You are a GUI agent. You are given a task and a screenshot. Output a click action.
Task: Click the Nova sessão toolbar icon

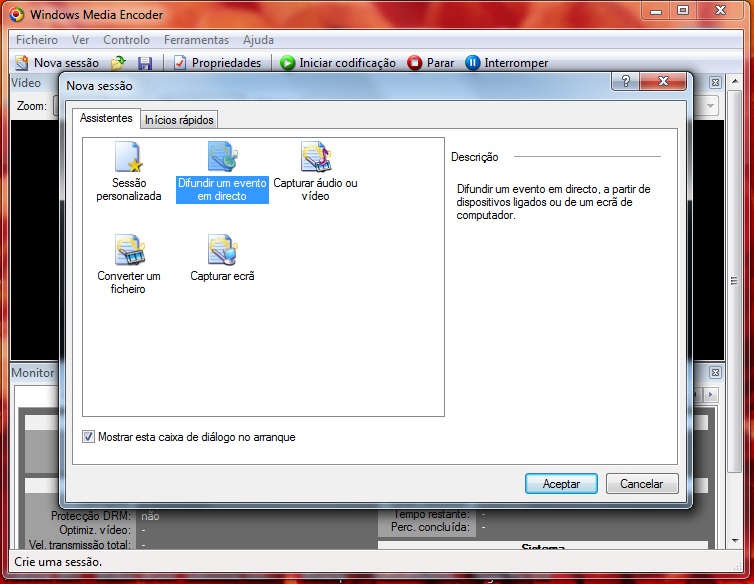click(22, 63)
